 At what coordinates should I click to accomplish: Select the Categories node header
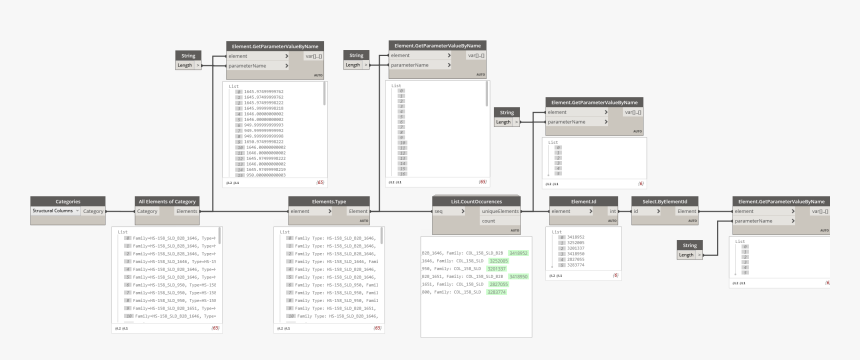68,202
